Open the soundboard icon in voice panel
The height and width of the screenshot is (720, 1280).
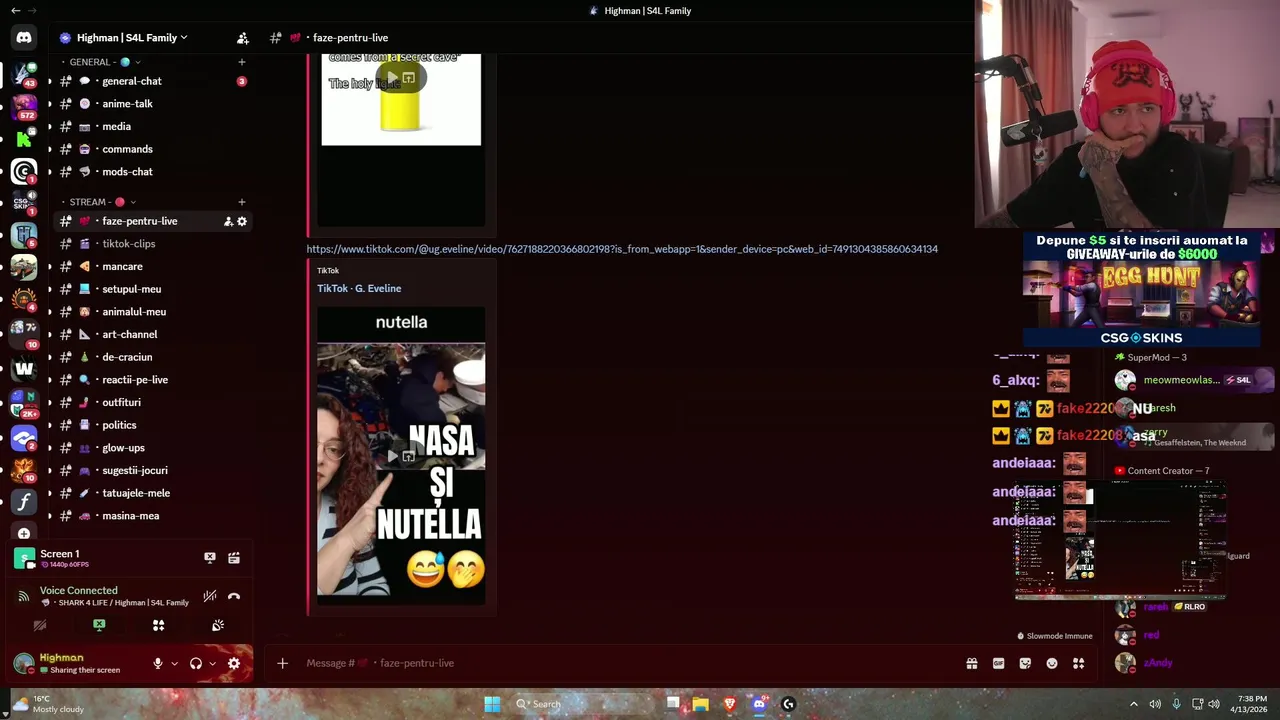218,625
